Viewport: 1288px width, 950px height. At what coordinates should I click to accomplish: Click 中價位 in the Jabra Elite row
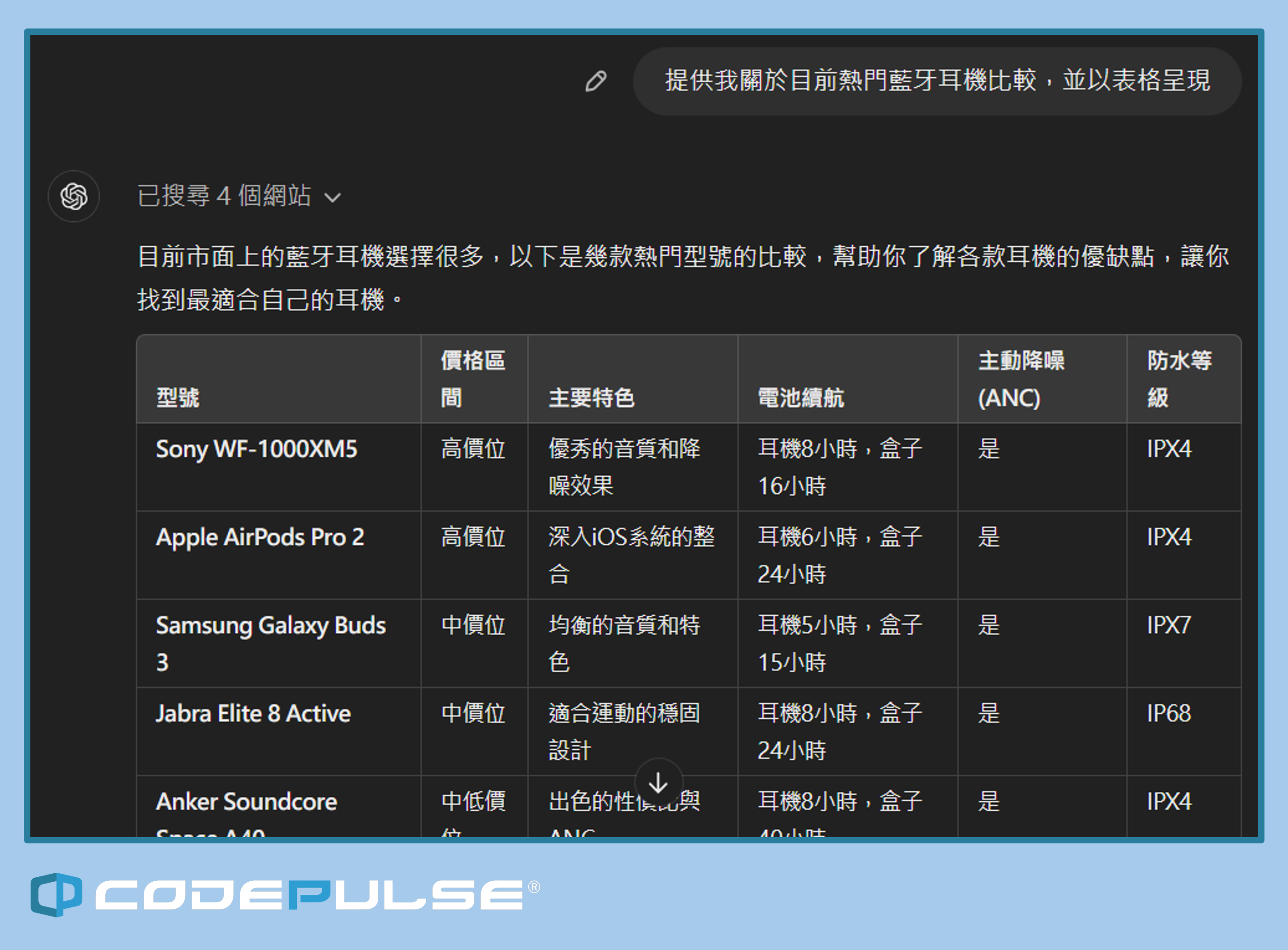(473, 713)
